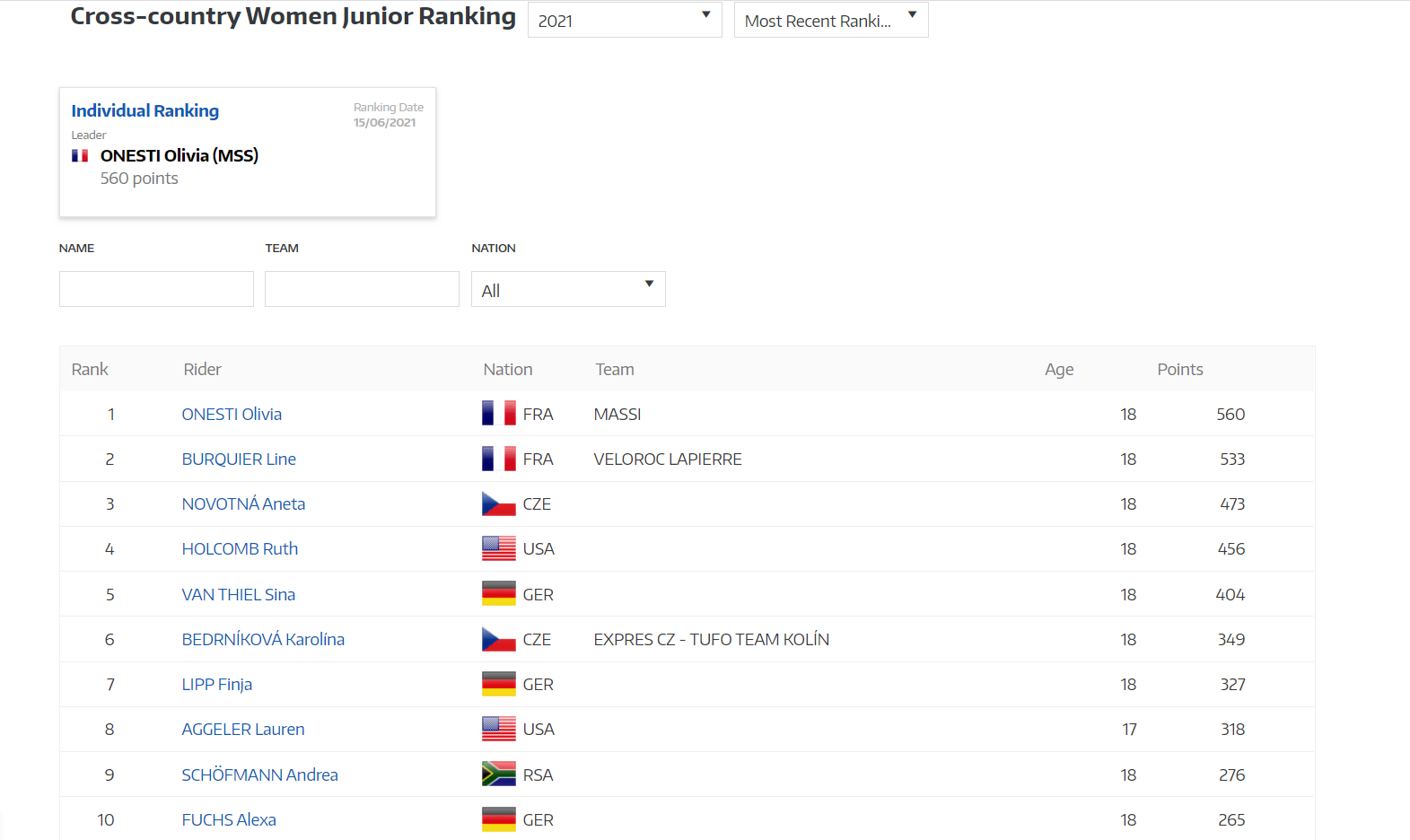Click the French flag in Individual Ranking card
This screenshot has width=1410, height=840.
point(80,156)
